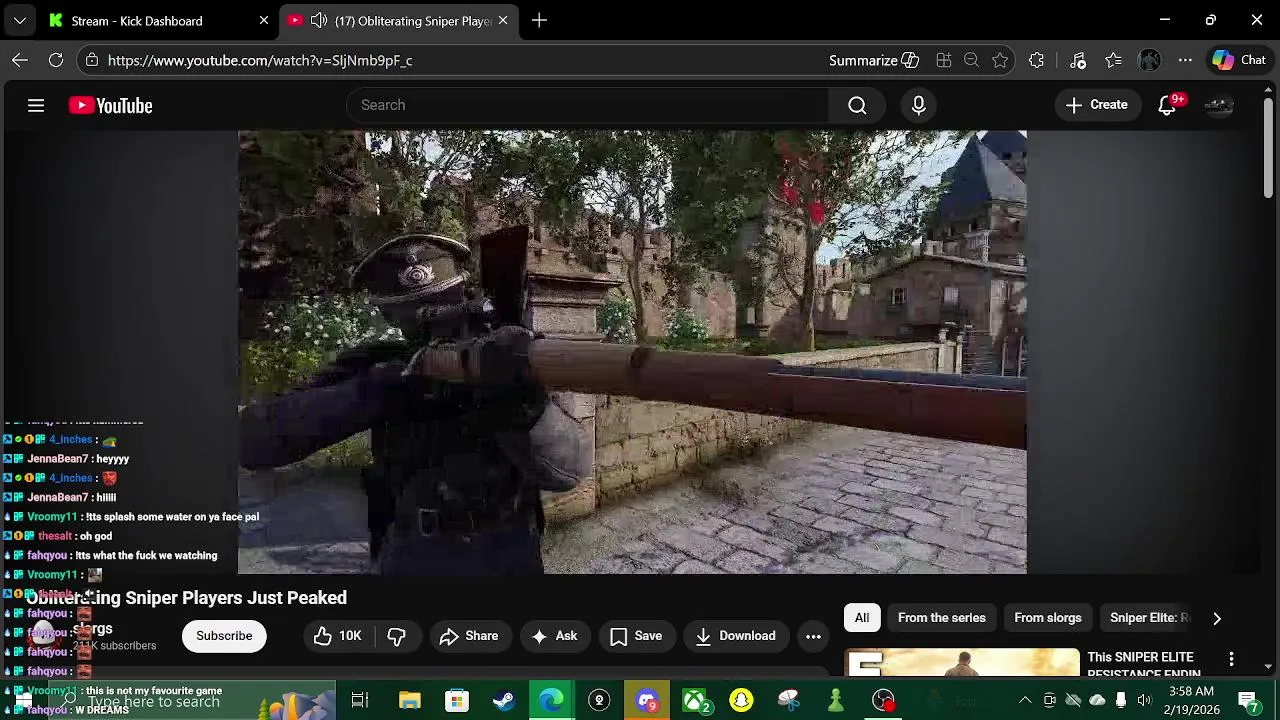
Task: Open tab actions menu chevron
Action: (20, 20)
